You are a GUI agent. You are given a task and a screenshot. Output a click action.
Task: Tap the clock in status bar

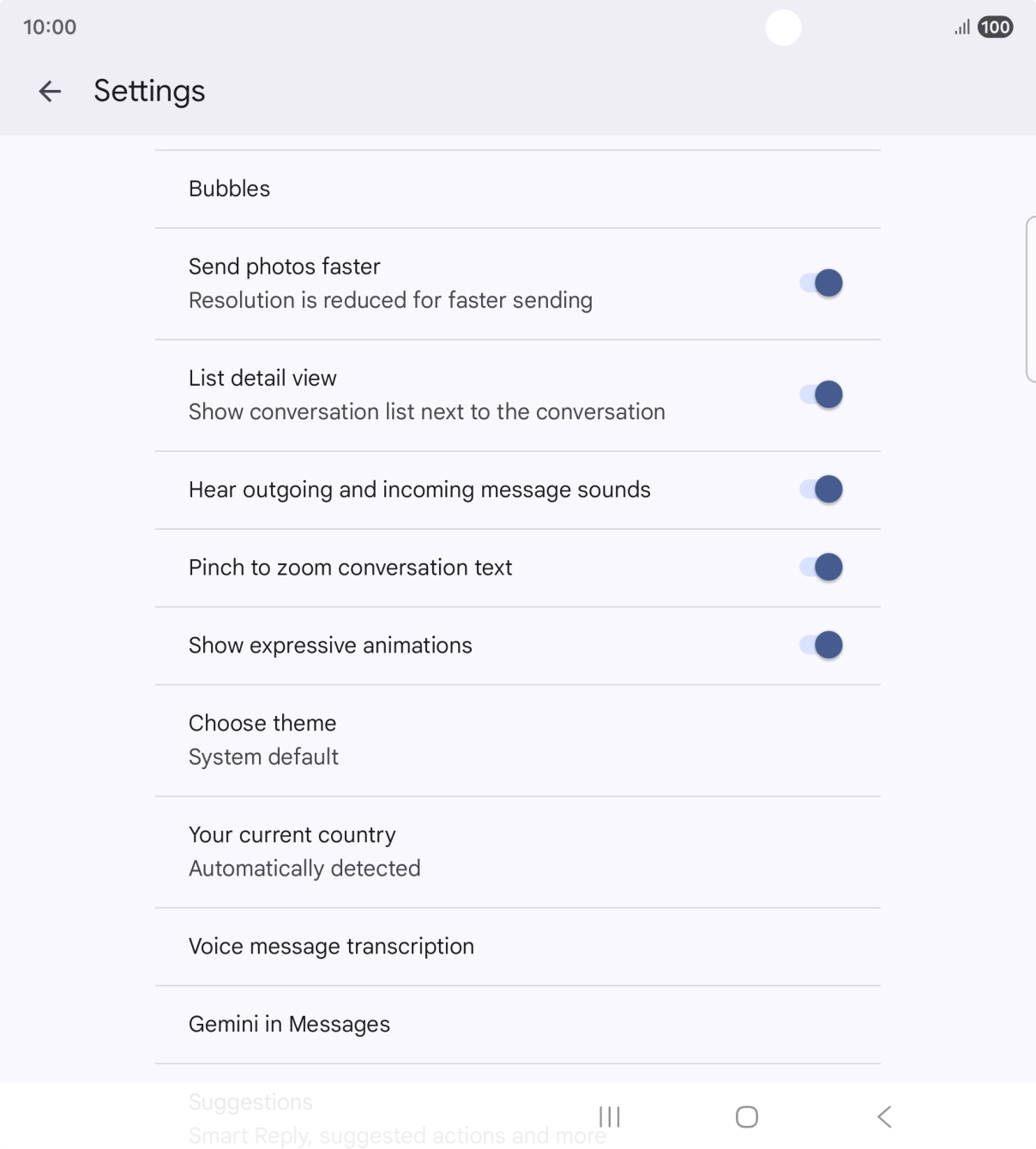tap(50, 27)
